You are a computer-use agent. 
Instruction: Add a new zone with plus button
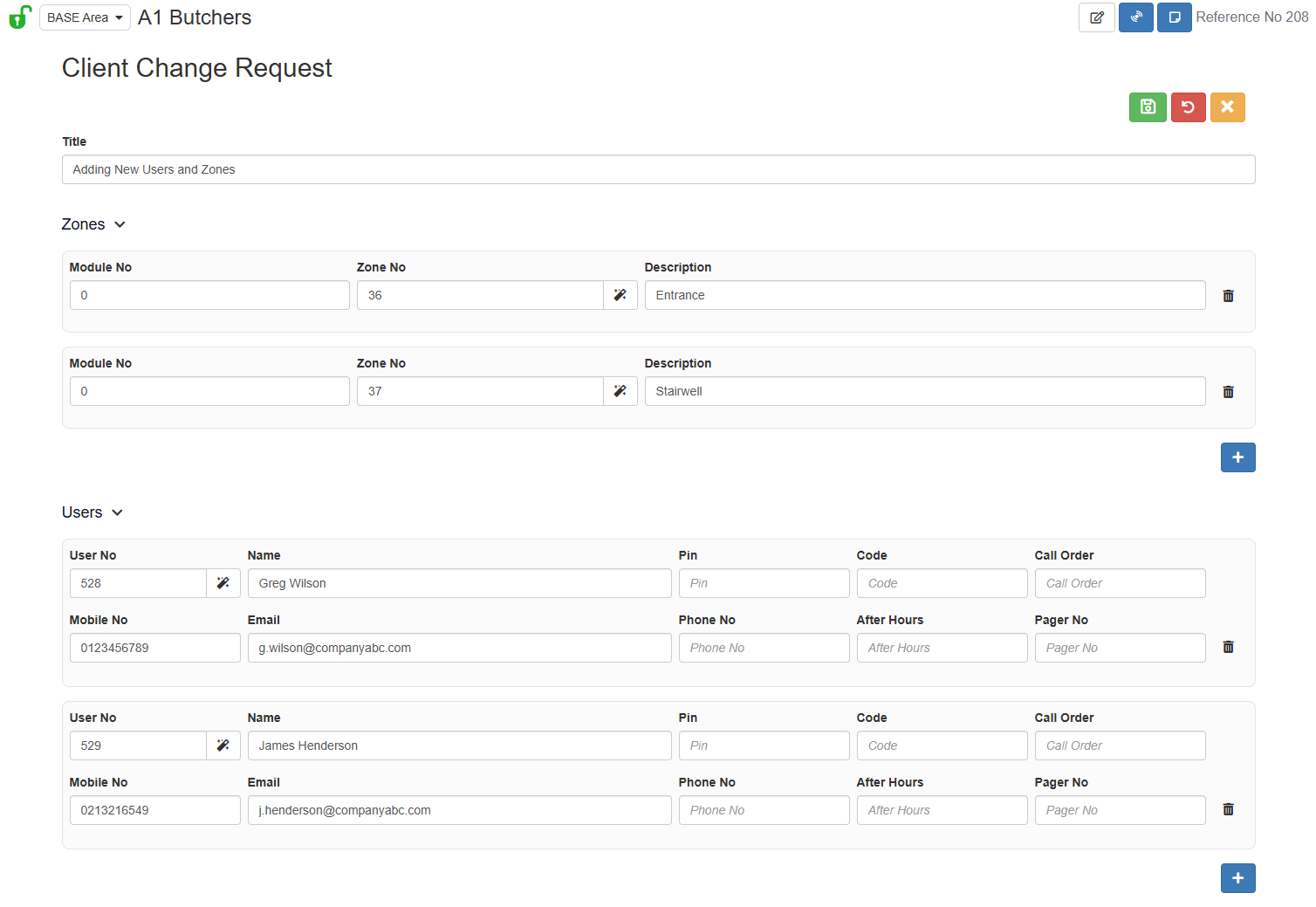[x=1237, y=457]
